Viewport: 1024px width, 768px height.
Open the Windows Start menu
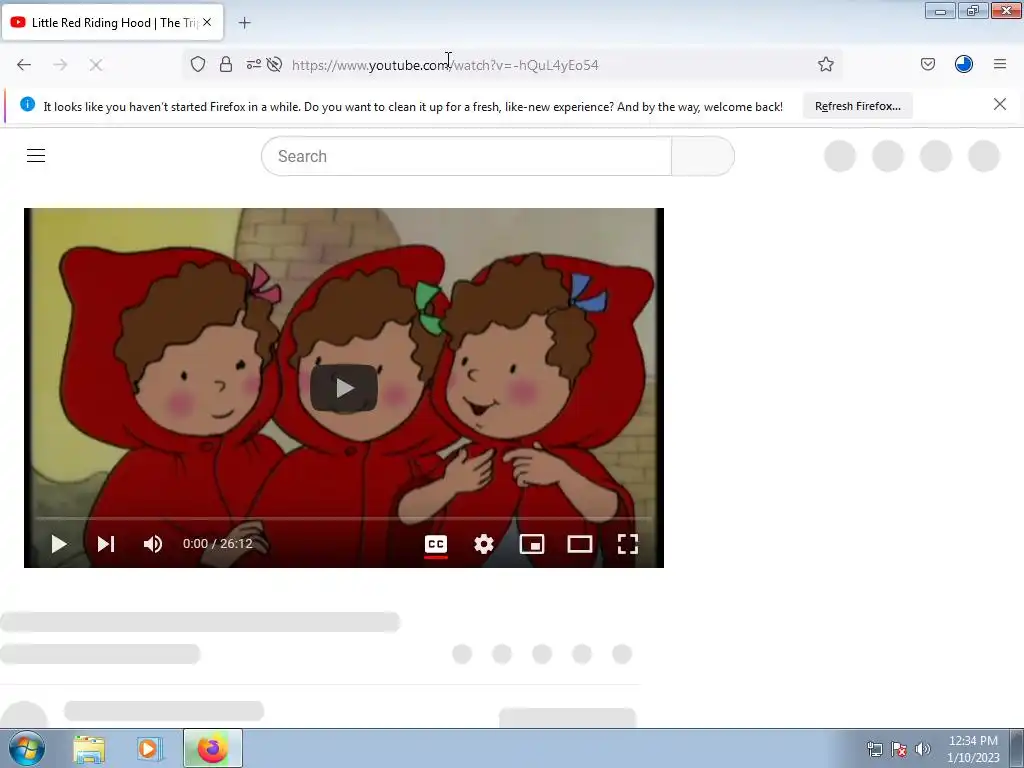pos(27,748)
